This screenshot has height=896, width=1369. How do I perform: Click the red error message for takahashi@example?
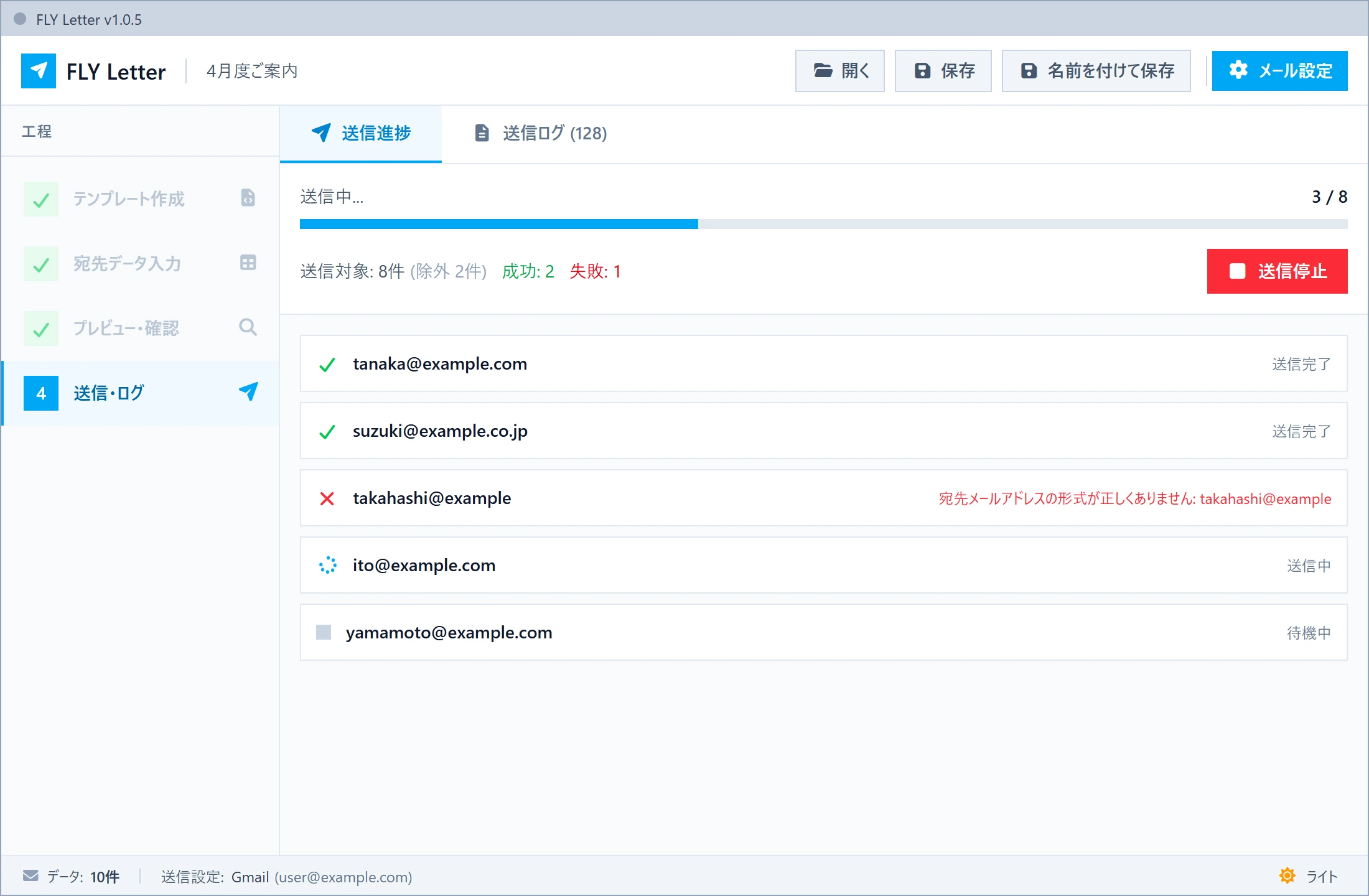pyautogui.click(x=1135, y=498)
